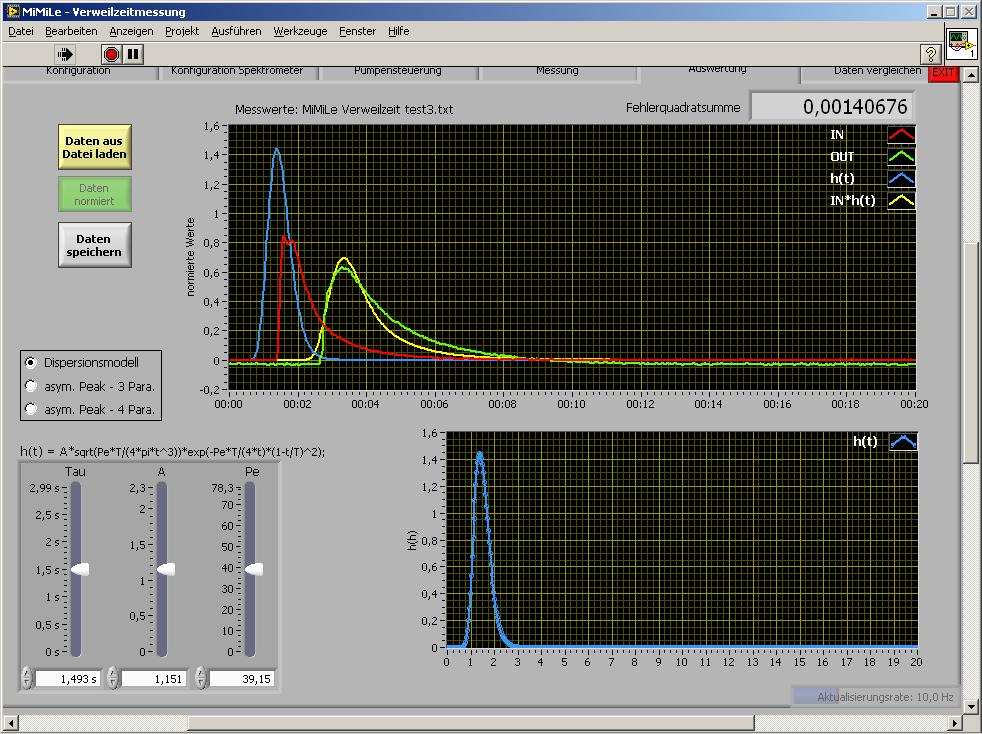Select the Dispersionsmodell radio button

tap(31, 362)
